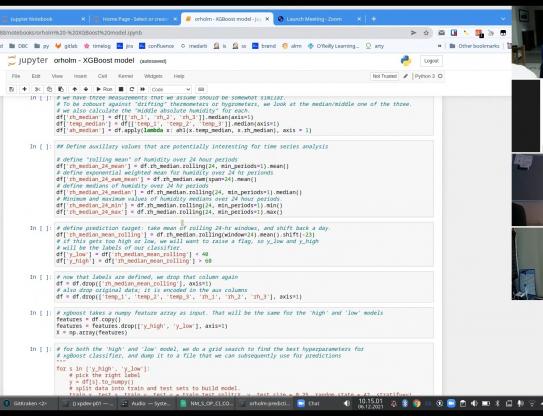
Task: Open the Jupyter Widgets menu
Action: tap(153, 76)
